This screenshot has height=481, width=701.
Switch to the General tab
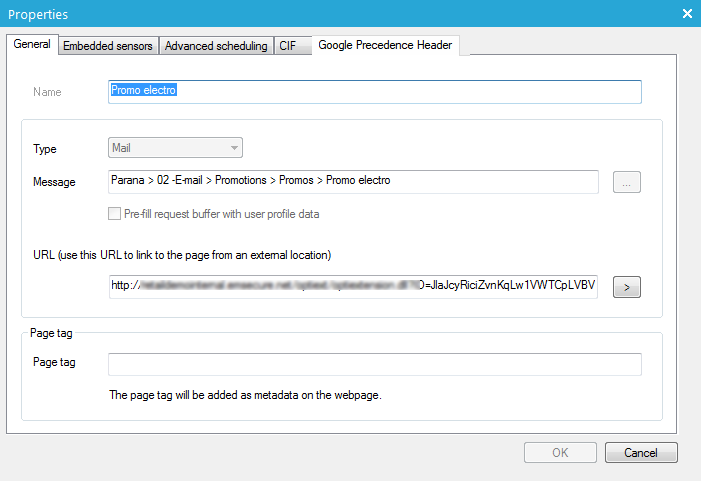click(32, 45)
